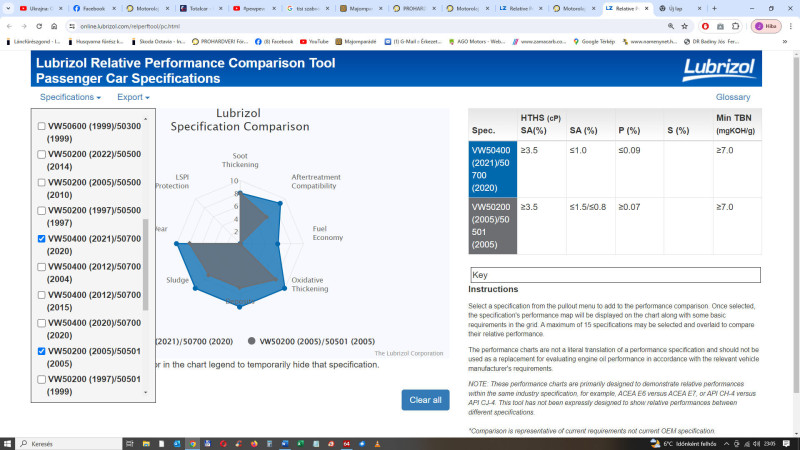Open a new browser tab with plus icon
Screen dimensions: 800x450
click(x=714, y=8)
